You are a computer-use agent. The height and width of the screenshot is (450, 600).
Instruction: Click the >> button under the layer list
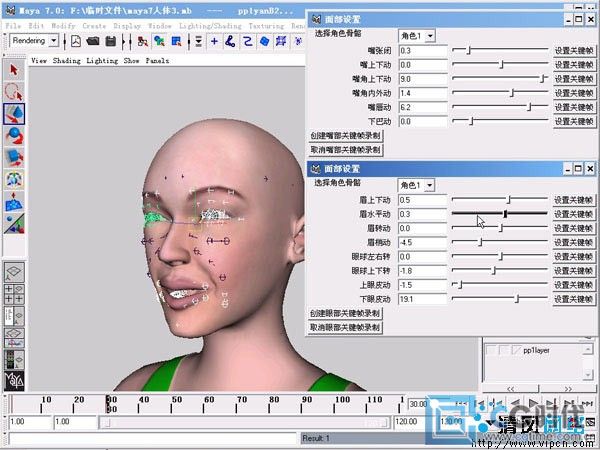click(x=568, y=389)
